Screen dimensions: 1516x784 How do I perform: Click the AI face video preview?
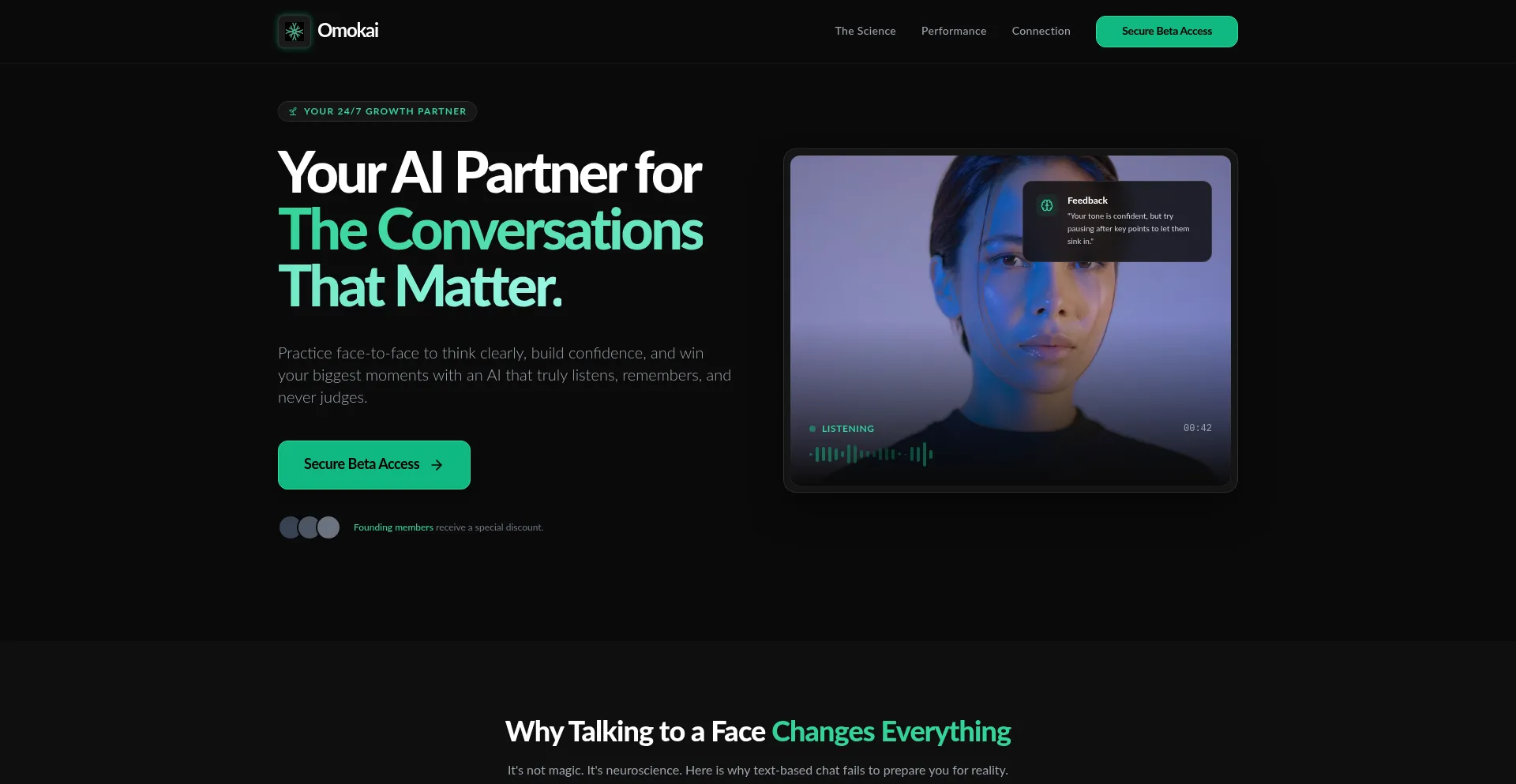point(1010,320)
